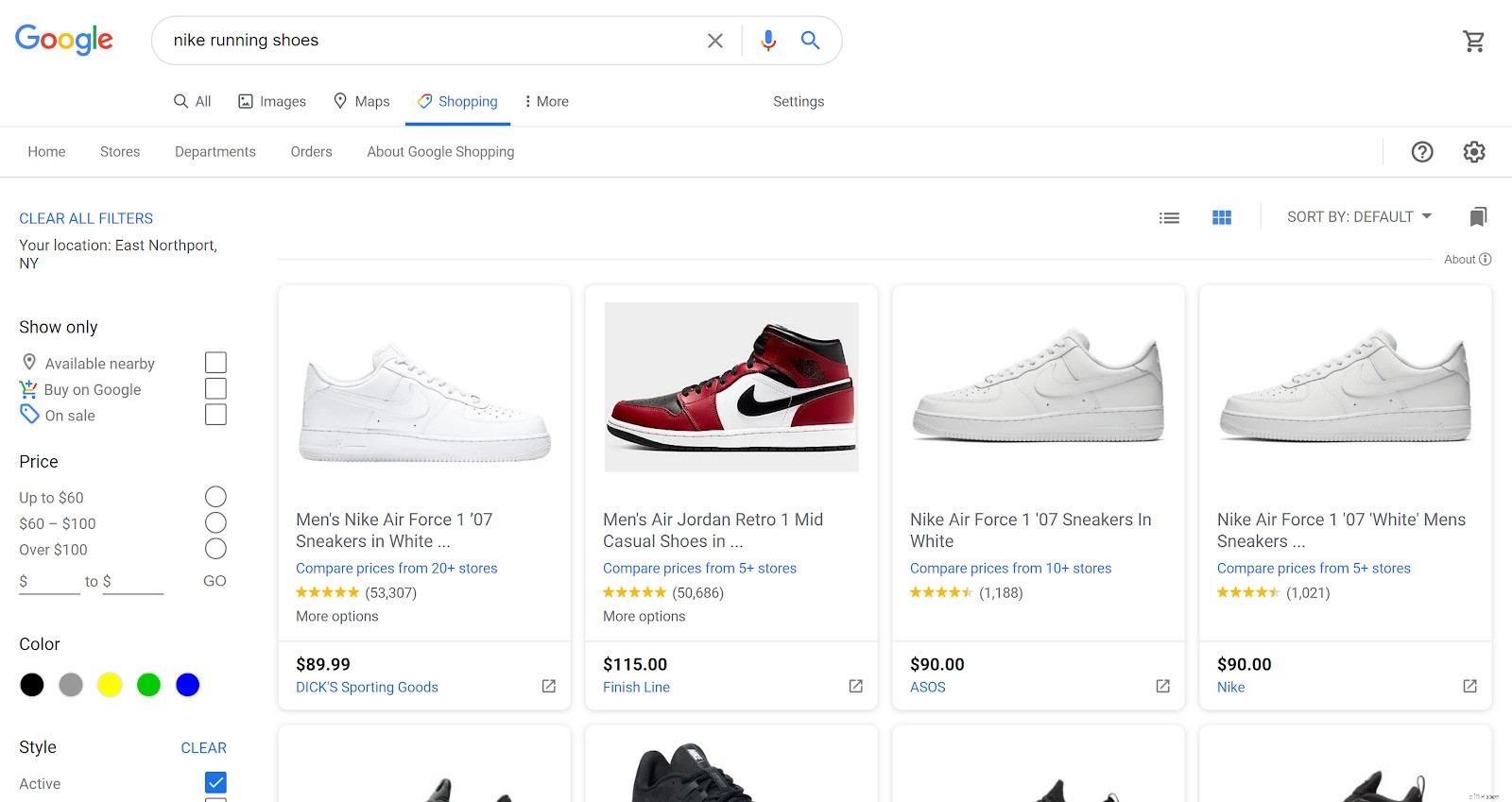Select the Over $100 price radio
This screenshot has height=802, width=1512.
pos(215,549)
